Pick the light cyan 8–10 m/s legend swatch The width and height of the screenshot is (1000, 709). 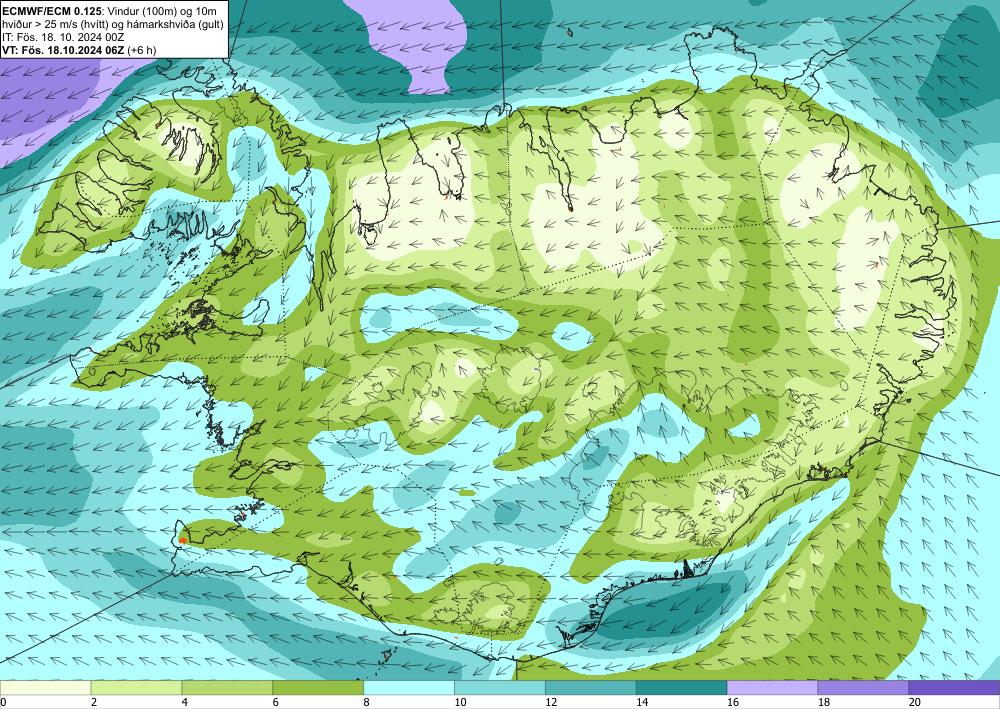click(x=409, y=688)
